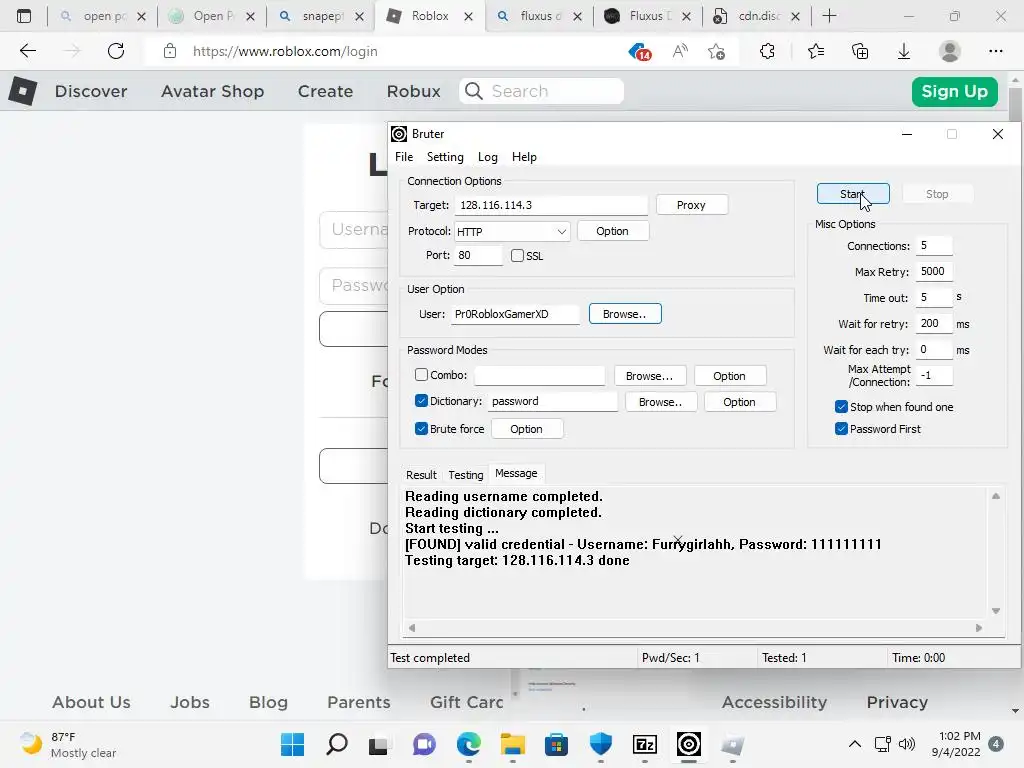Click the Stop button in Bruter

click(x=936, y=194)
